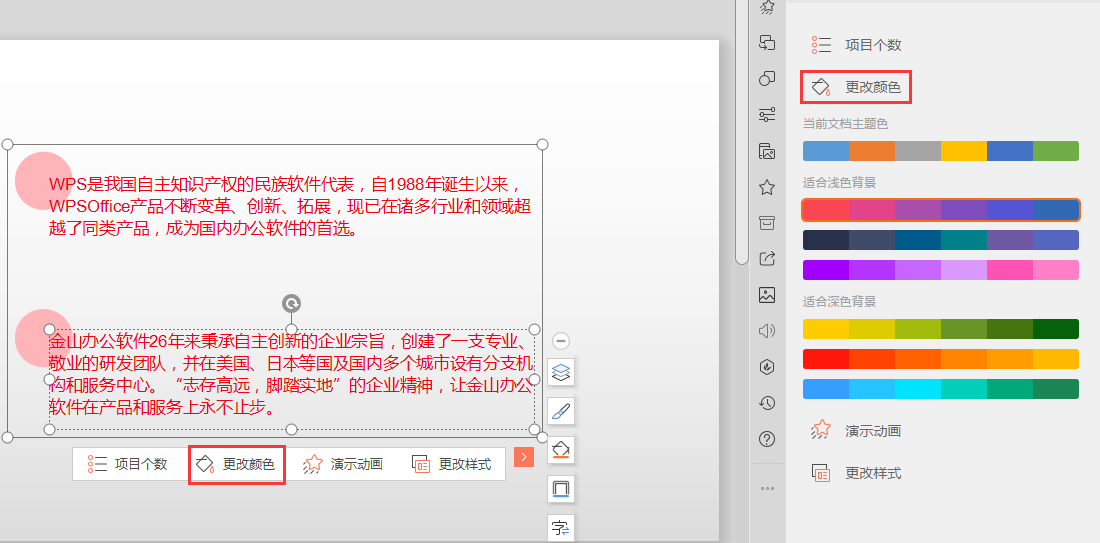Click the paragraph starting with 金山办公软件26年来

tap(291, 375)
